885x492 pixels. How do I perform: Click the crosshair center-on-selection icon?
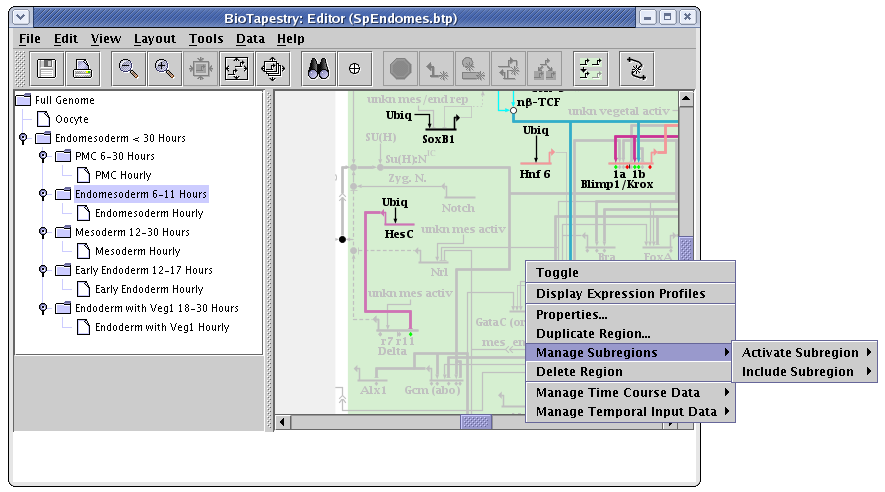click(354, 68)
